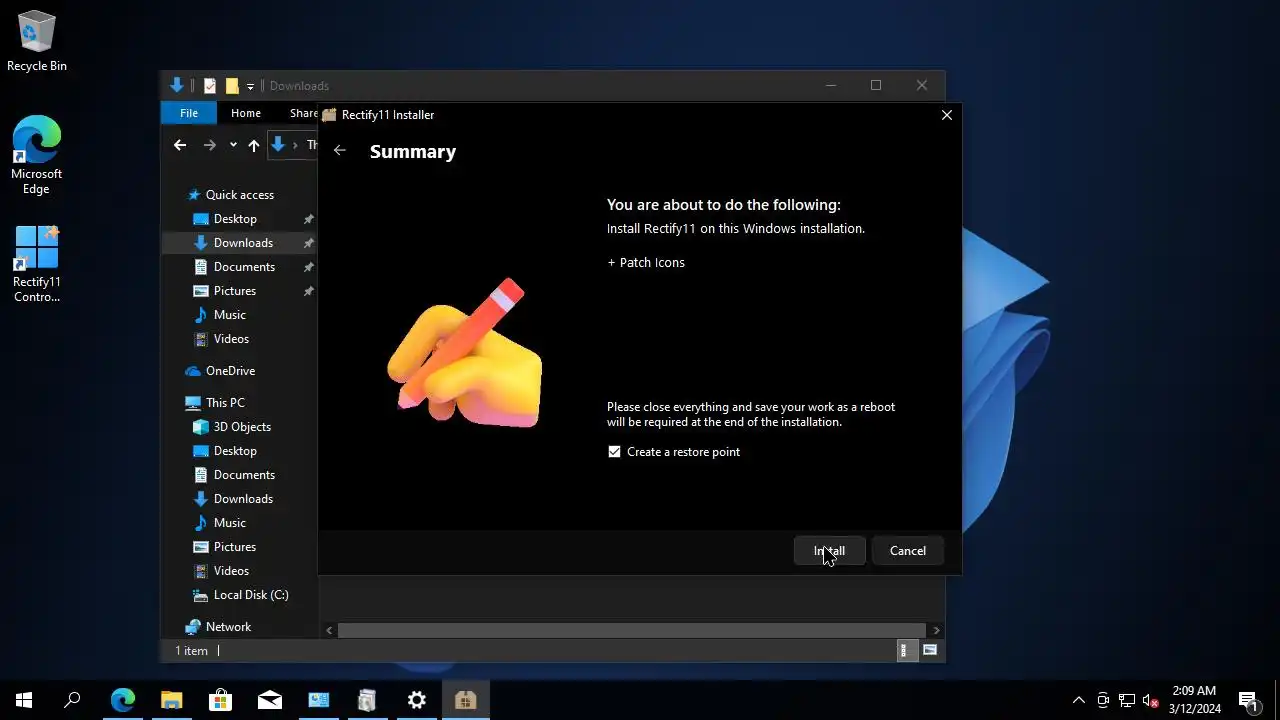
Task: Open Local Disk (C:) in navigation pane
Action: tap(251, 595)
